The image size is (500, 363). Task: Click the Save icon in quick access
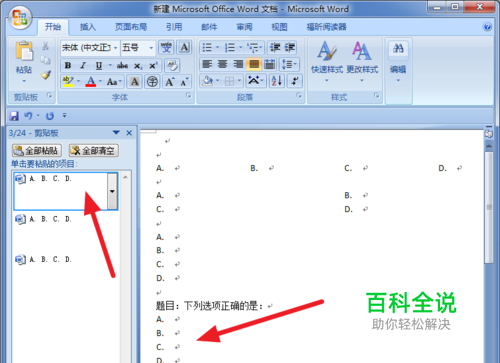click(x=14, y=116)
